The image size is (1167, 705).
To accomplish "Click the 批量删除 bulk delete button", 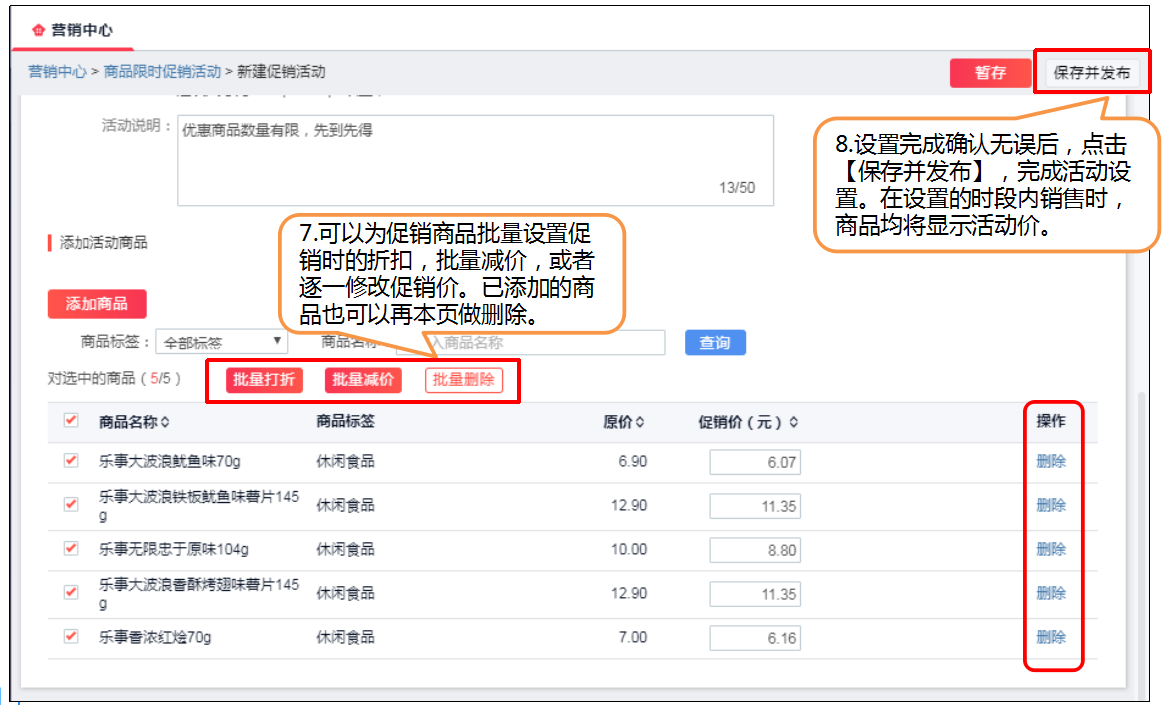I will click(463, 380).
